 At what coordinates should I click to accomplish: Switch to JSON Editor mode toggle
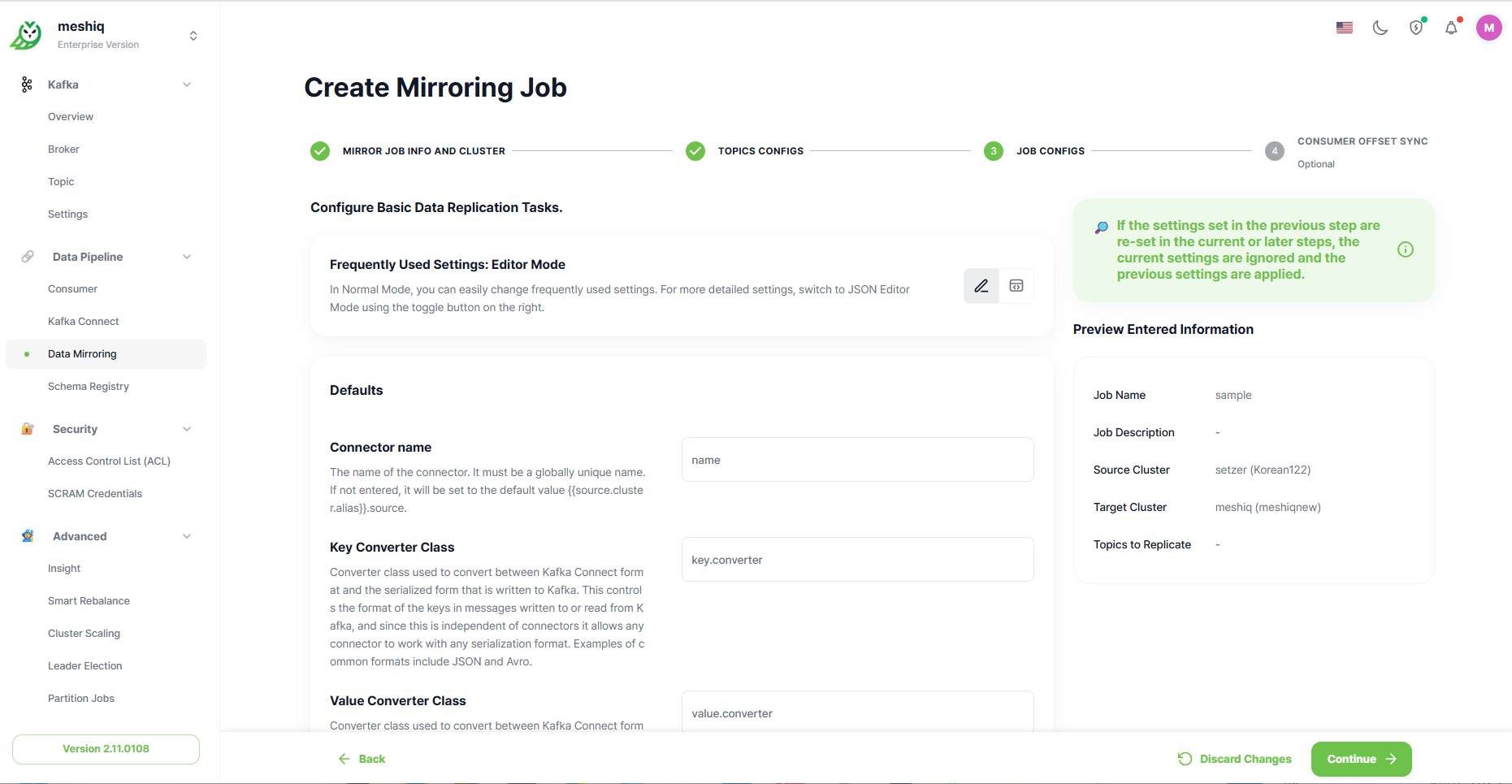pos(1016,286)
